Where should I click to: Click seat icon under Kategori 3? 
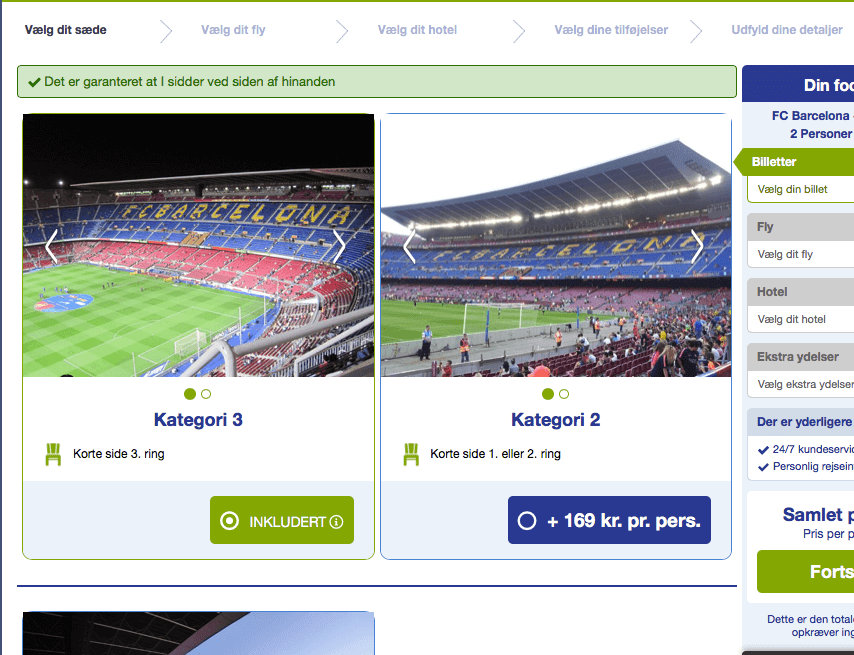(53, 454)
